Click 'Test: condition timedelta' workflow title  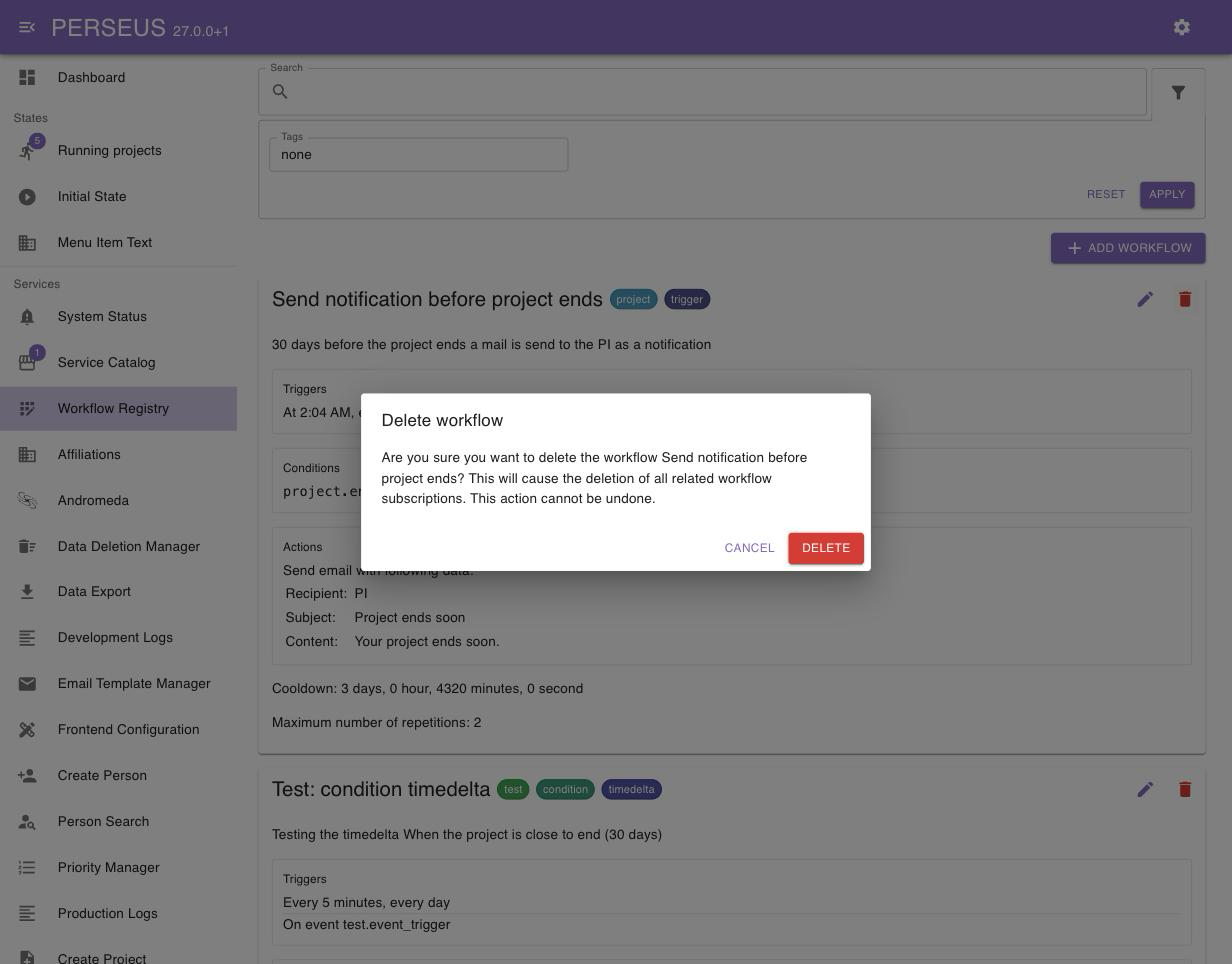(381, 789)
